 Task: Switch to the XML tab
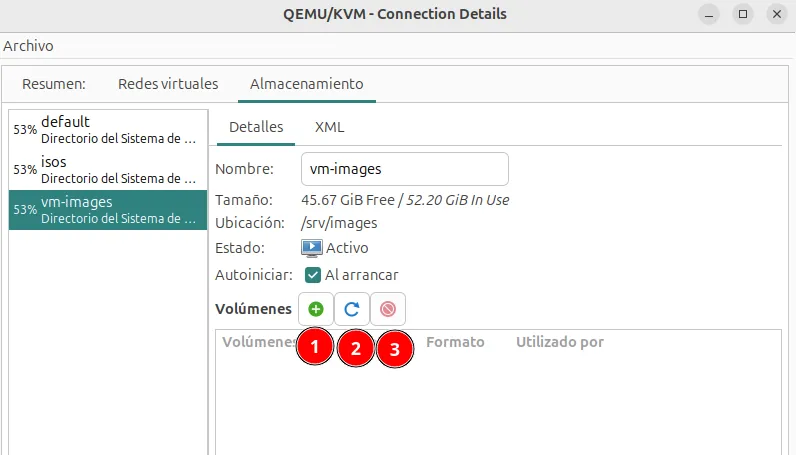[x=329, y=127]
